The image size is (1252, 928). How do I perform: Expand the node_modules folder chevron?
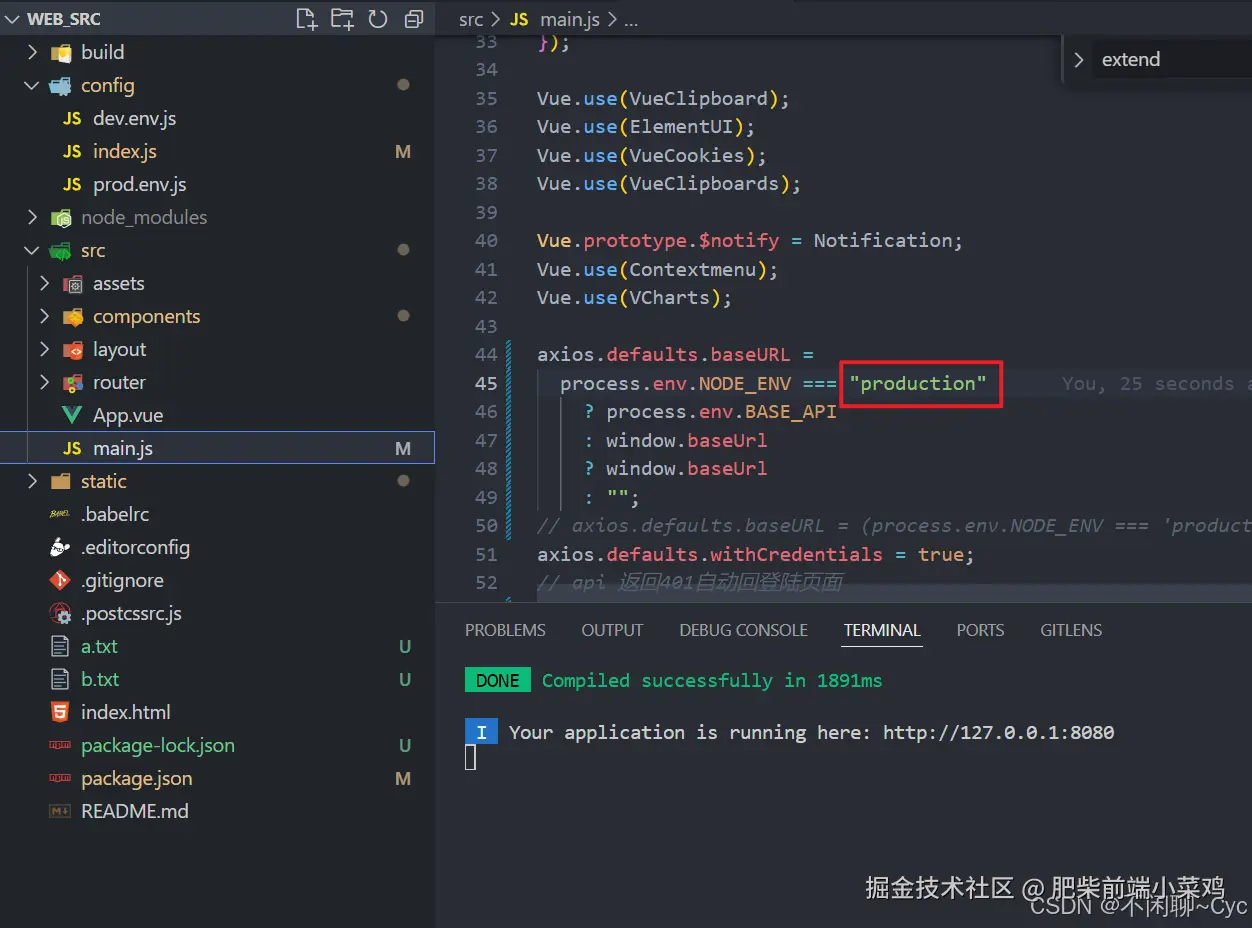[x=32, y=217]
